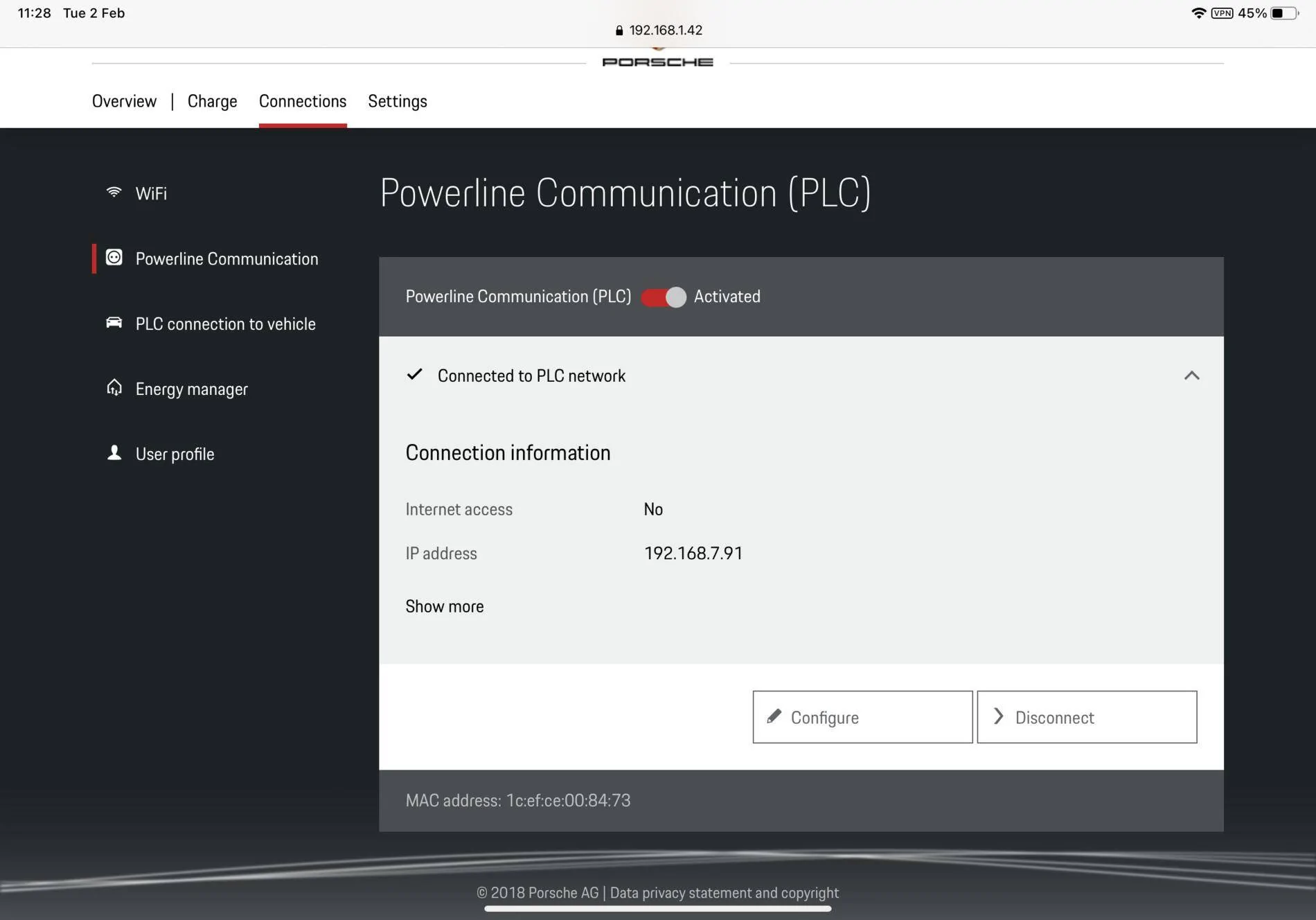Tap the home indicator bar at bottom
The image size is (1316, 920).
(657, 908)
